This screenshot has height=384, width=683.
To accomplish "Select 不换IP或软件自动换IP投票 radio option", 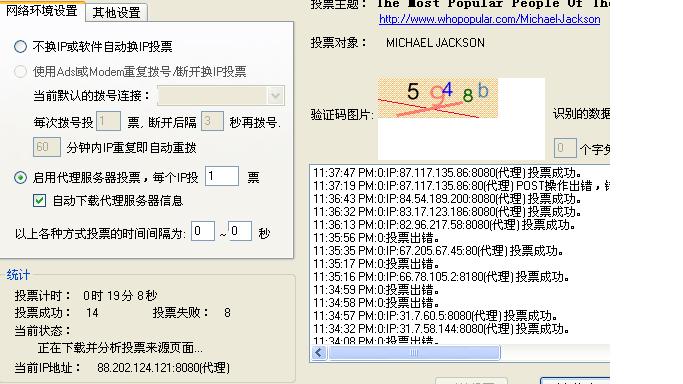I will (x=20, y=47).
